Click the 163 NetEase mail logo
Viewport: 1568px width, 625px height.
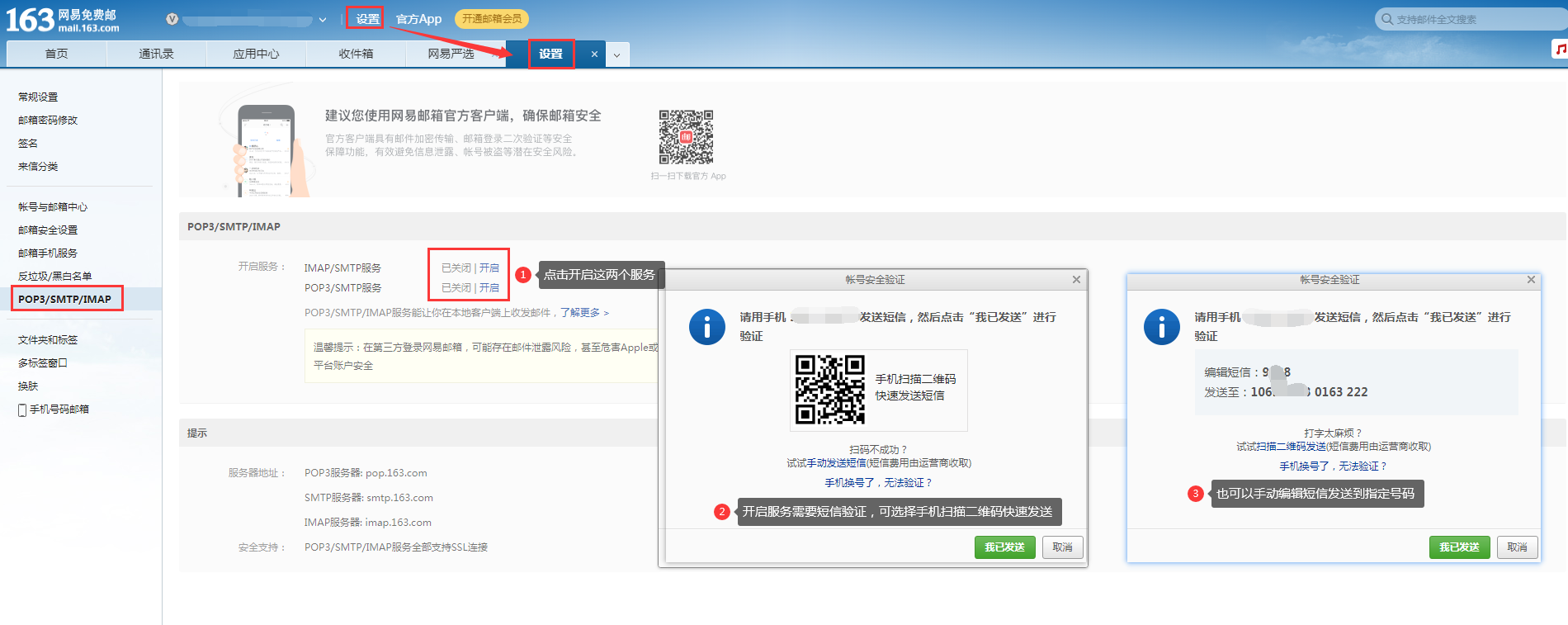[62, 19]
